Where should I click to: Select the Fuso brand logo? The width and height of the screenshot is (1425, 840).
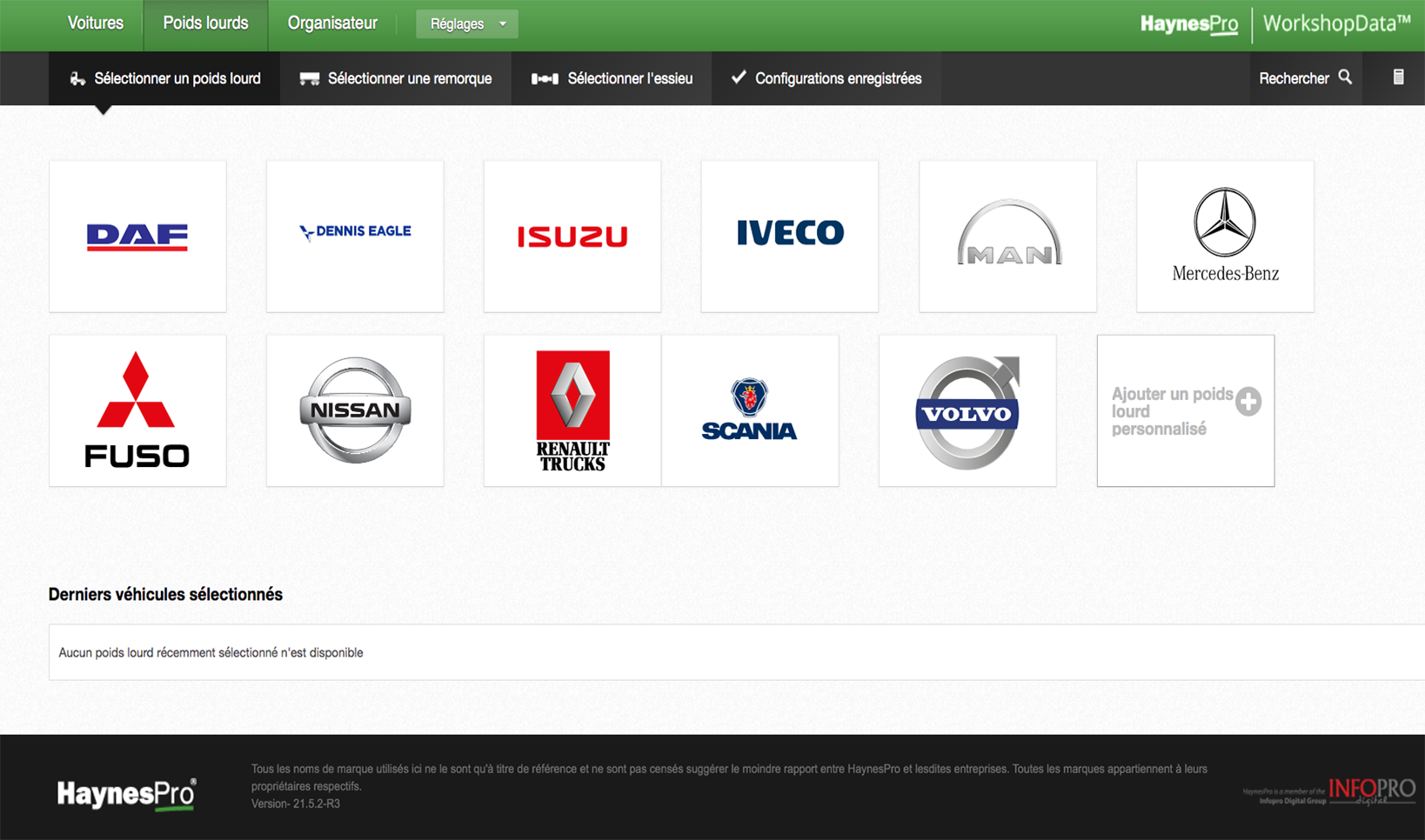pyautogui.click(x=137, y=410)
